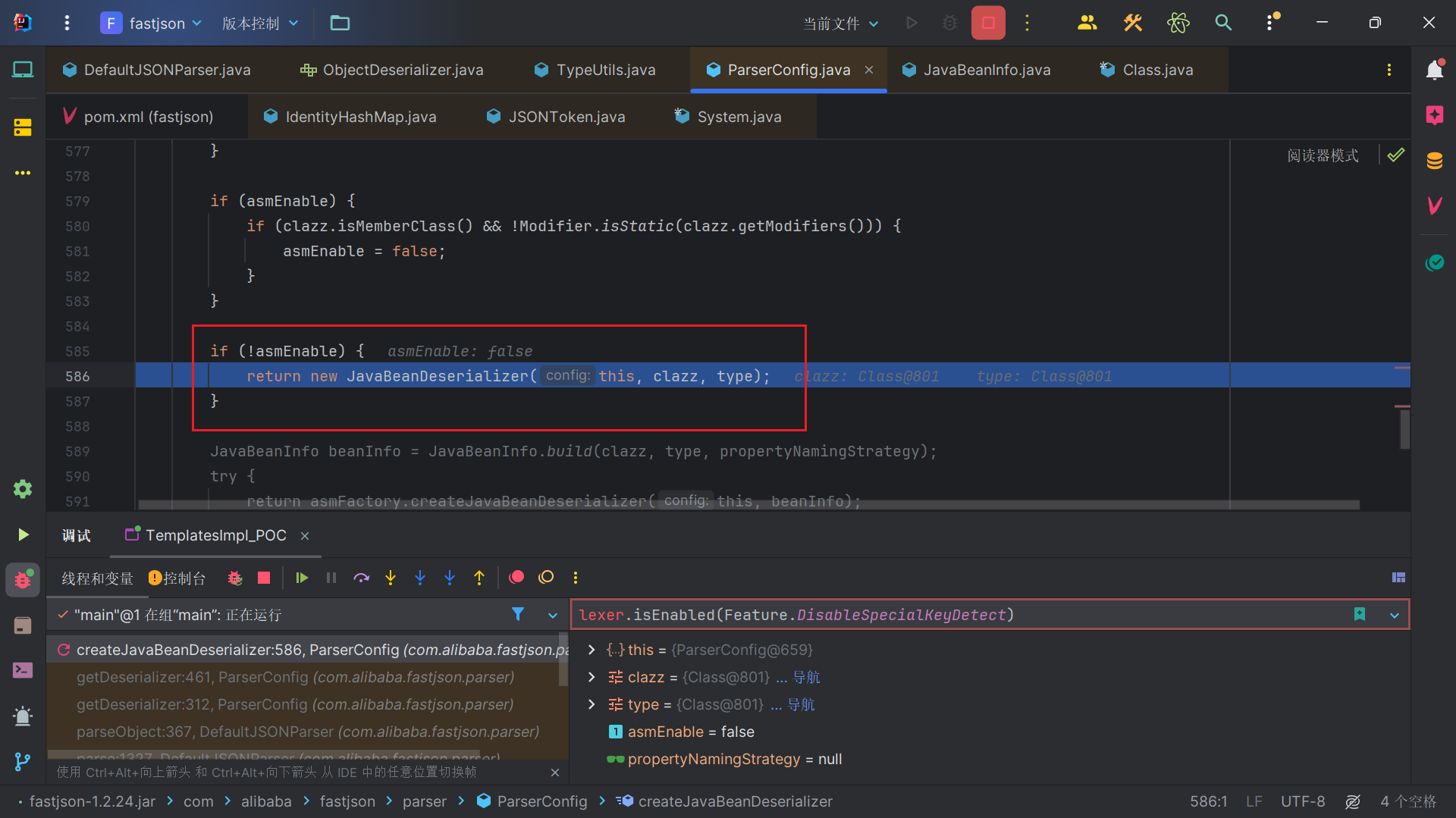The width and height of the screenshot is (1456, 818).
Task: Open the Run tool window icon
Action: (23, 534)
